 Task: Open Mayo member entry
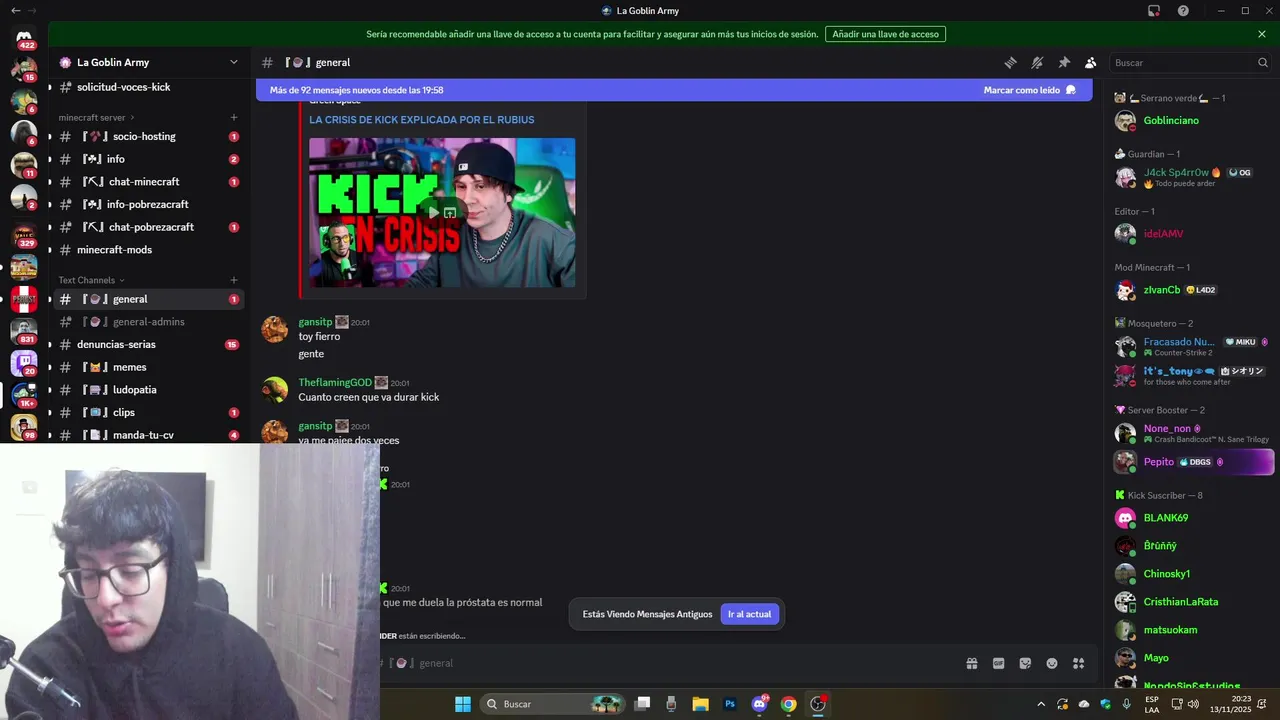point(1193,658)
